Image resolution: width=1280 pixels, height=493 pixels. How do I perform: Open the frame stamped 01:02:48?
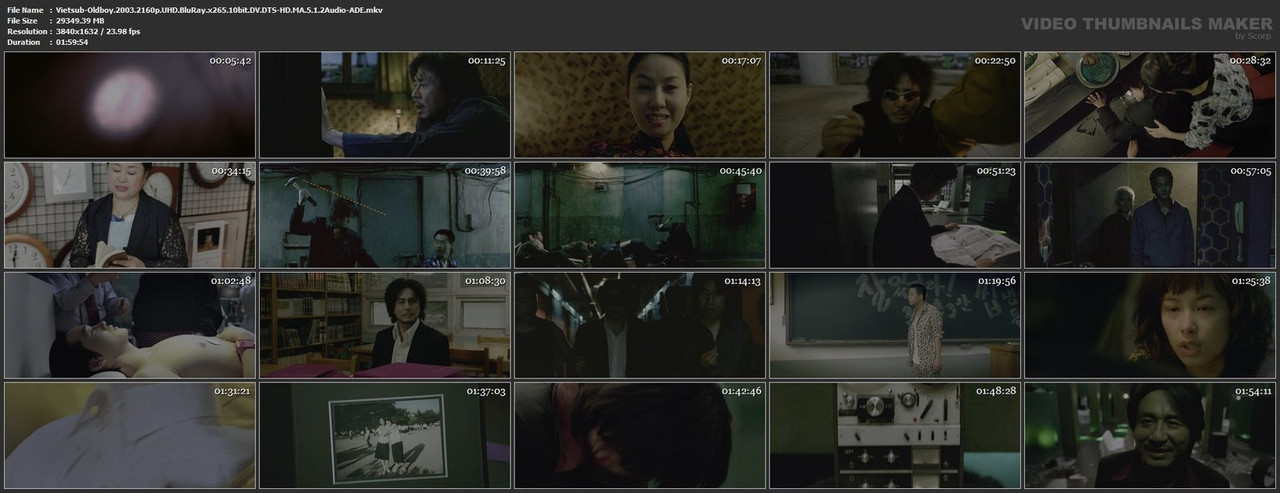(129, 324)
